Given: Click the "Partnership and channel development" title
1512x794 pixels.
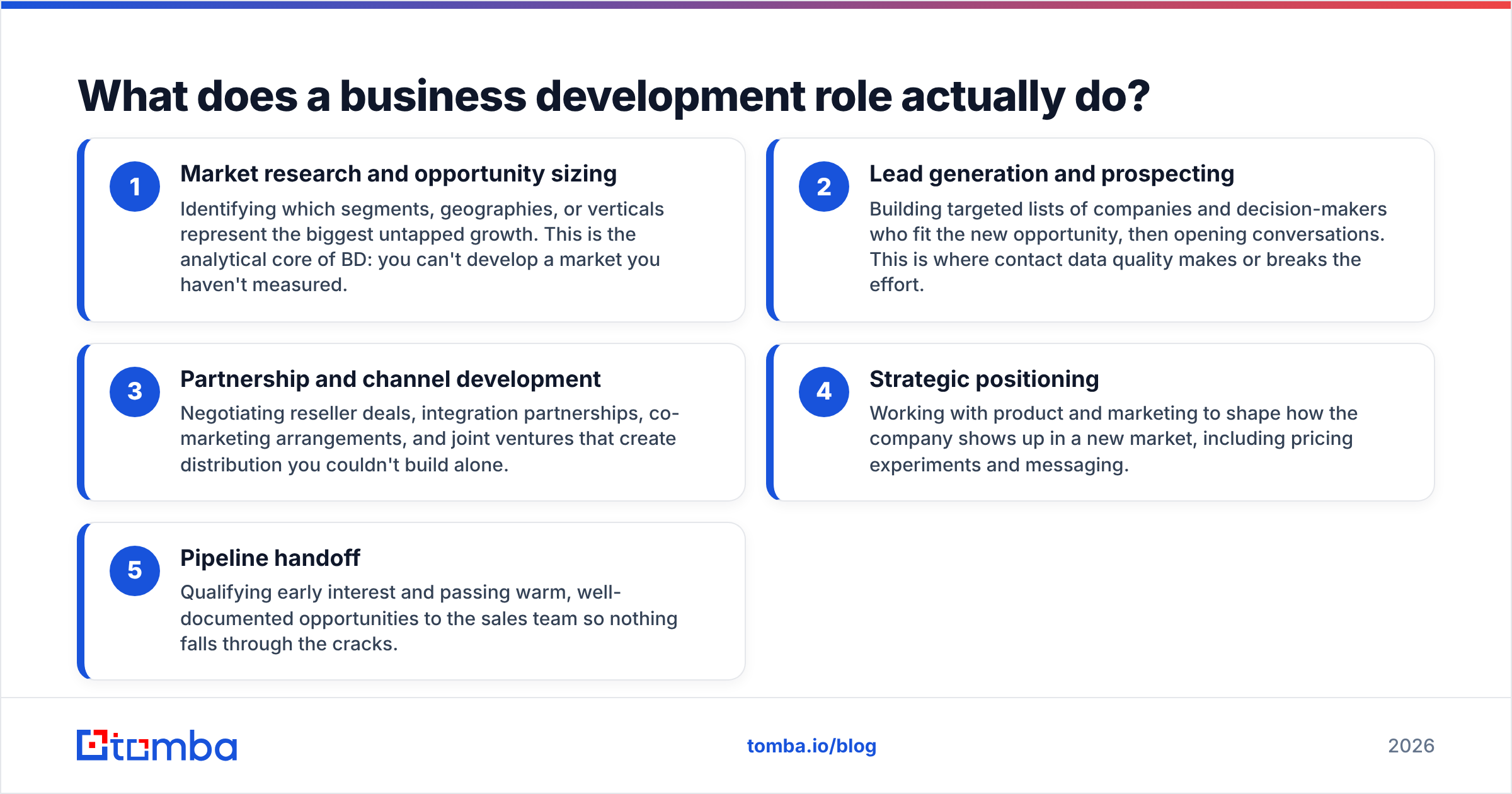Looking at the screenshot, I should click(390, 379).
